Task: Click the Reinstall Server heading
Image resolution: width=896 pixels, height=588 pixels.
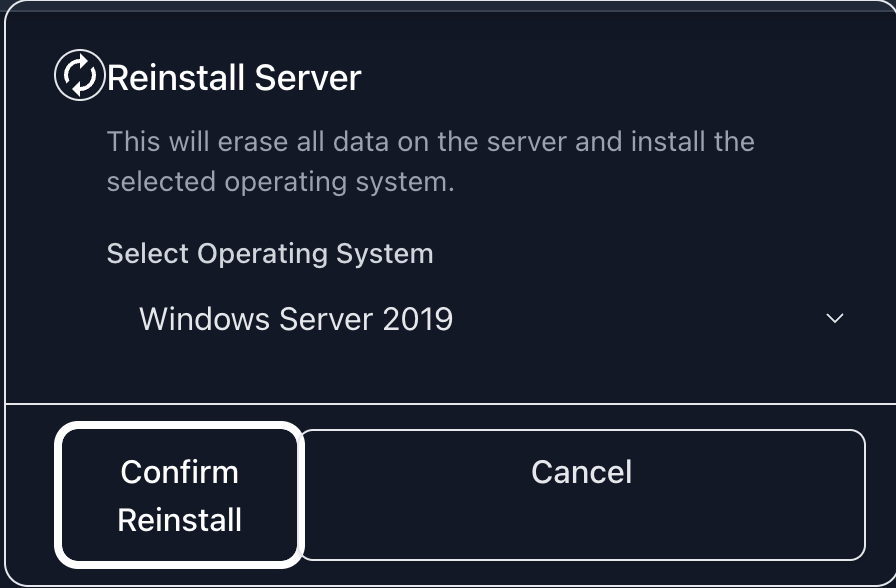Action: (234, 77)
